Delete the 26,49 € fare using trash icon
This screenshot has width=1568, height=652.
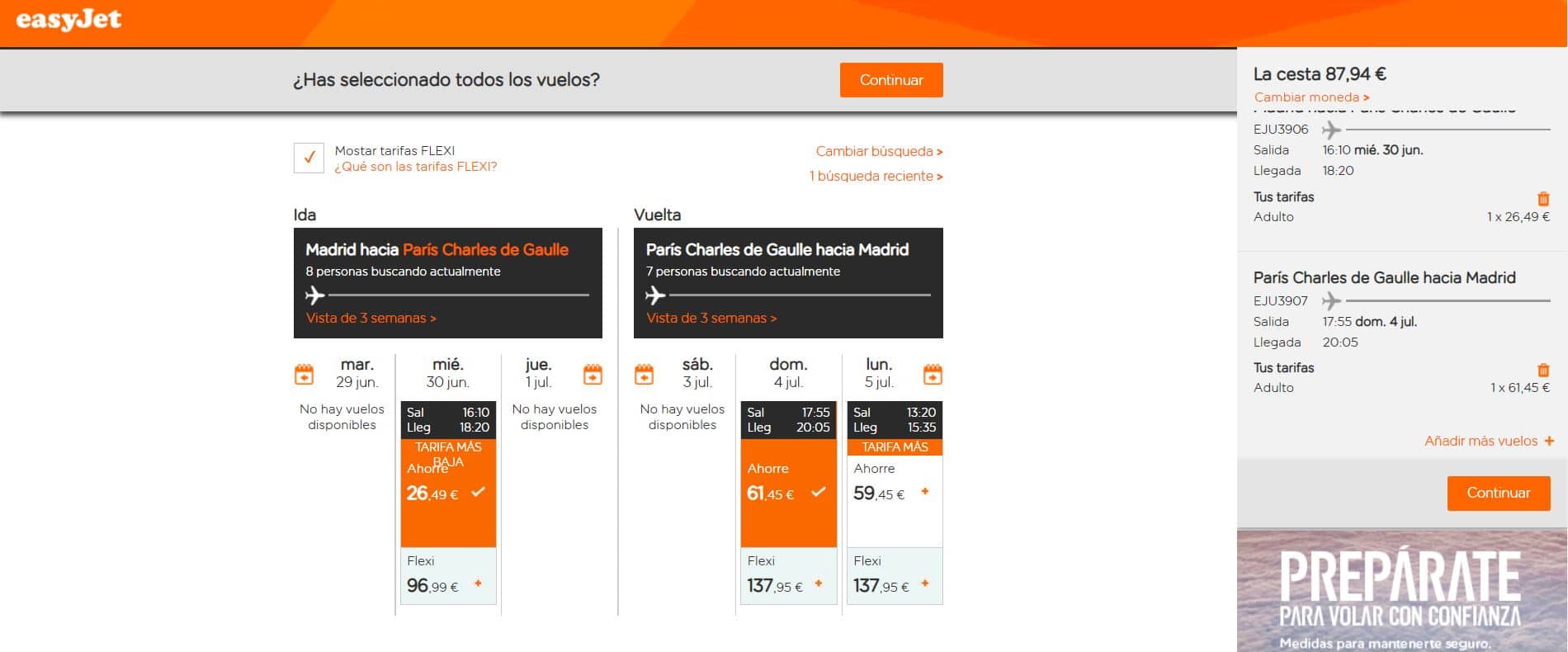(1543, 199)
